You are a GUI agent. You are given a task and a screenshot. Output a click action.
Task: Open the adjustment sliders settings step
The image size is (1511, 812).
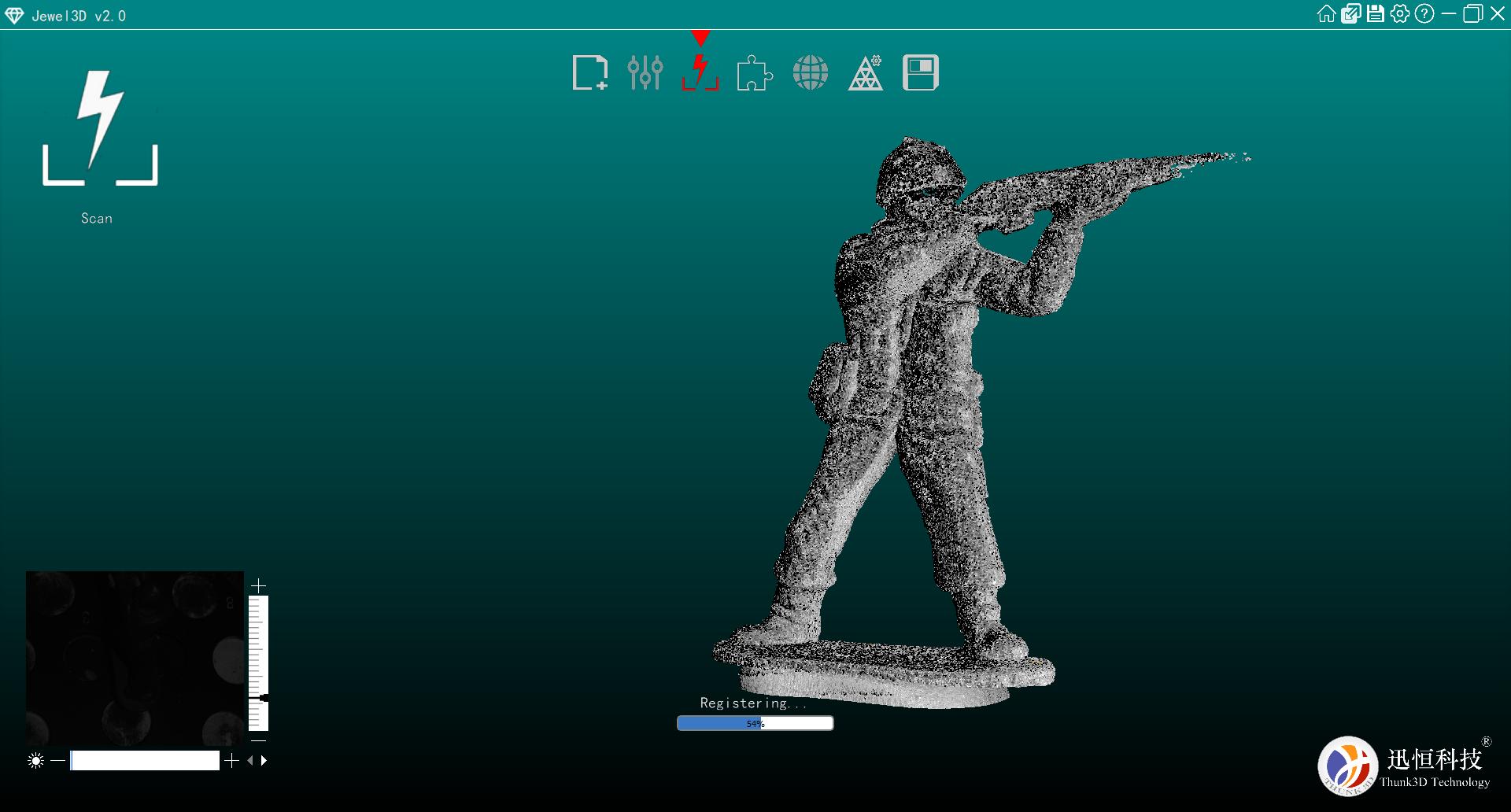(x=645, y=73)
